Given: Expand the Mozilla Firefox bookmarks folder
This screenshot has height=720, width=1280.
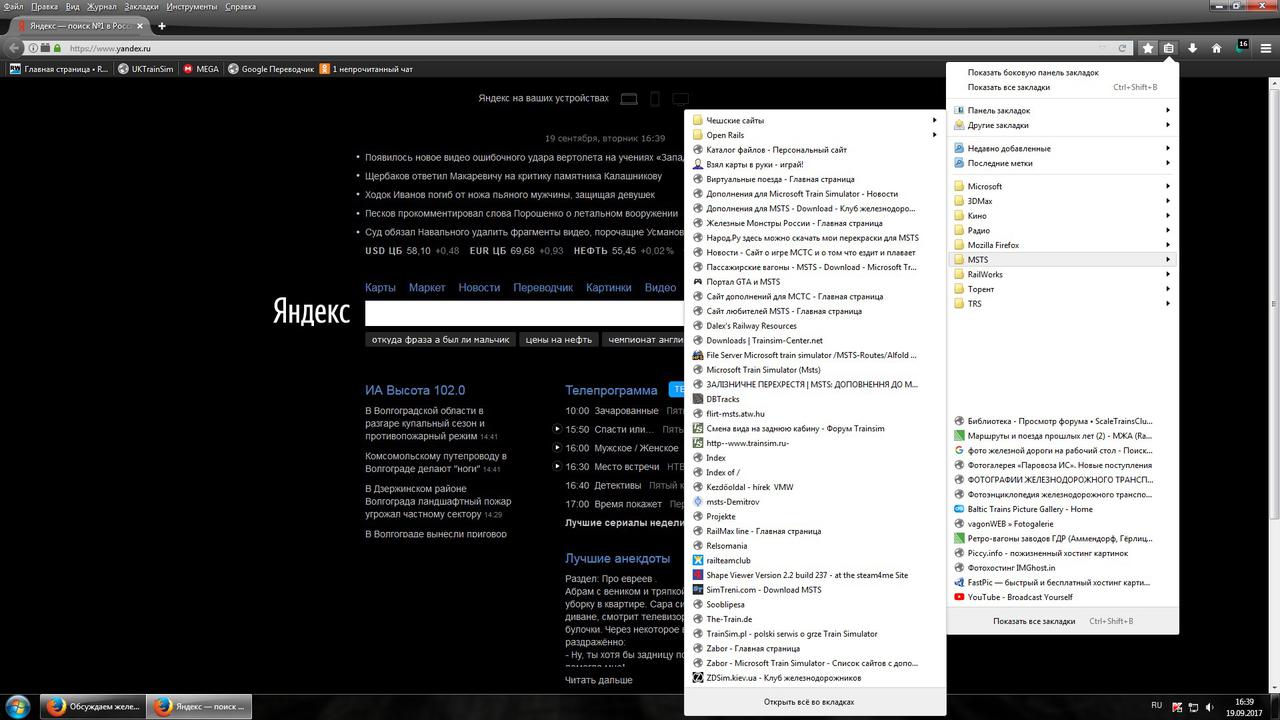Looking at the screenshot, I should pyautogui.click(x=993, y=245).
